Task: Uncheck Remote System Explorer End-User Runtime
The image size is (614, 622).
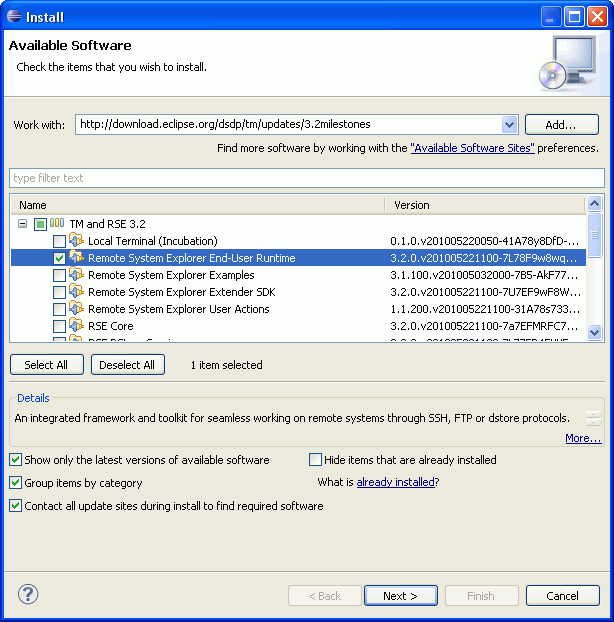Action: [x=59, y=258]
